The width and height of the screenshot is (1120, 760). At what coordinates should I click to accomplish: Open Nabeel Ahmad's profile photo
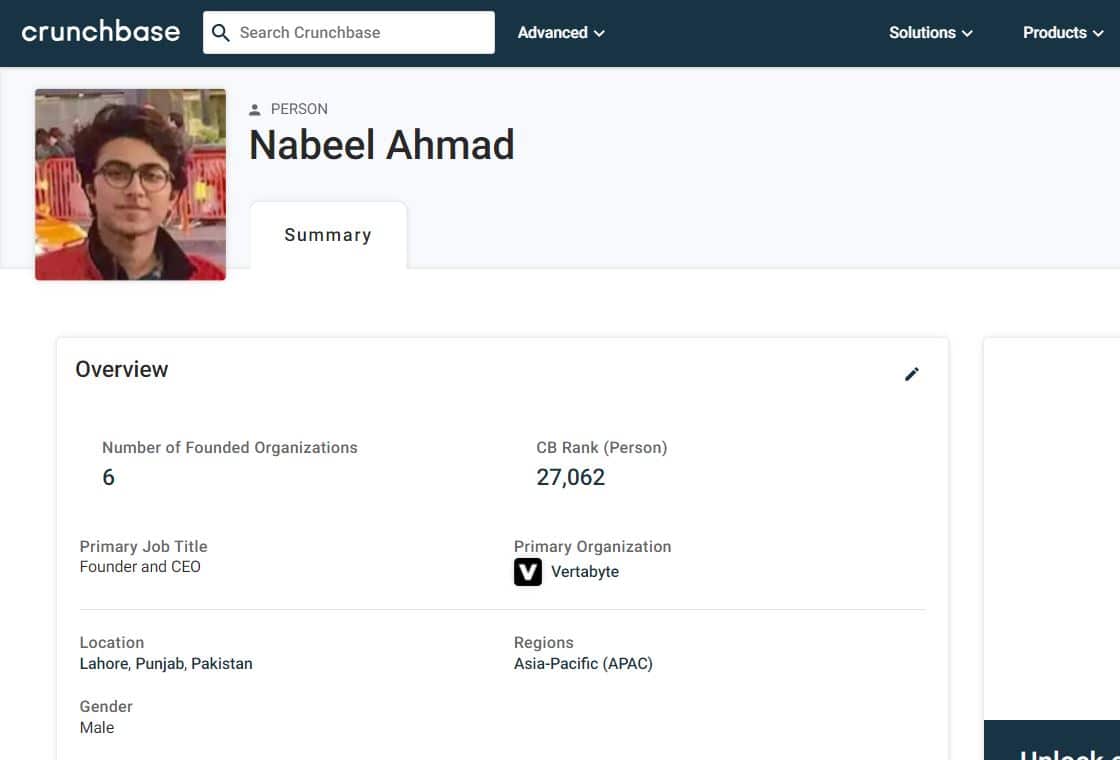coord(131,184)
